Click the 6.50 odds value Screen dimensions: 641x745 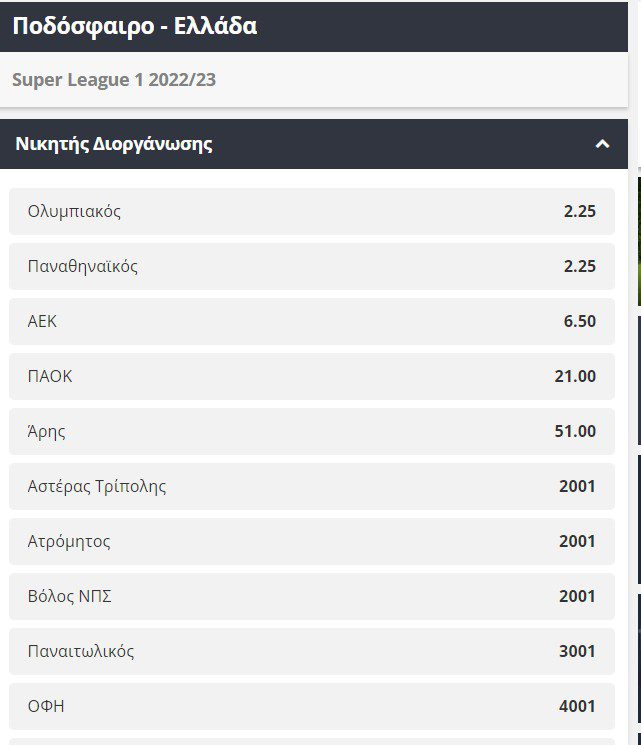click(x=579, y=322)
